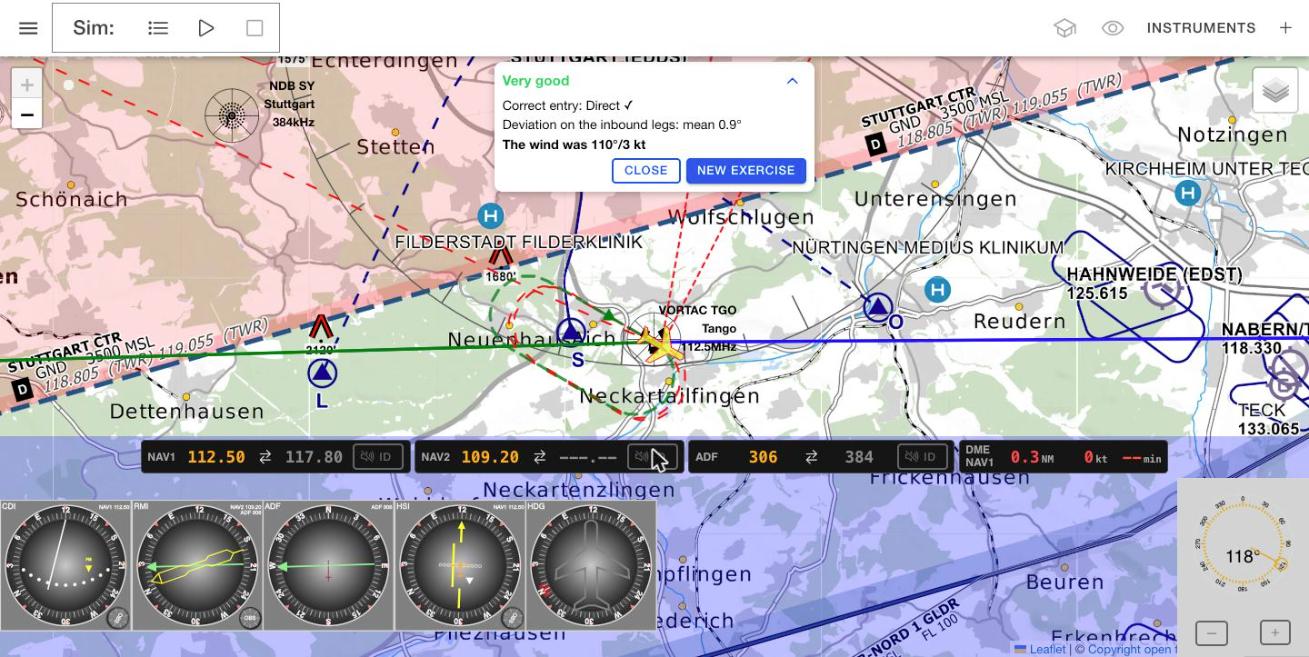The image size is (1309, 657).
Task: Start a NEW EXERCISE
Action: [746, 170]
